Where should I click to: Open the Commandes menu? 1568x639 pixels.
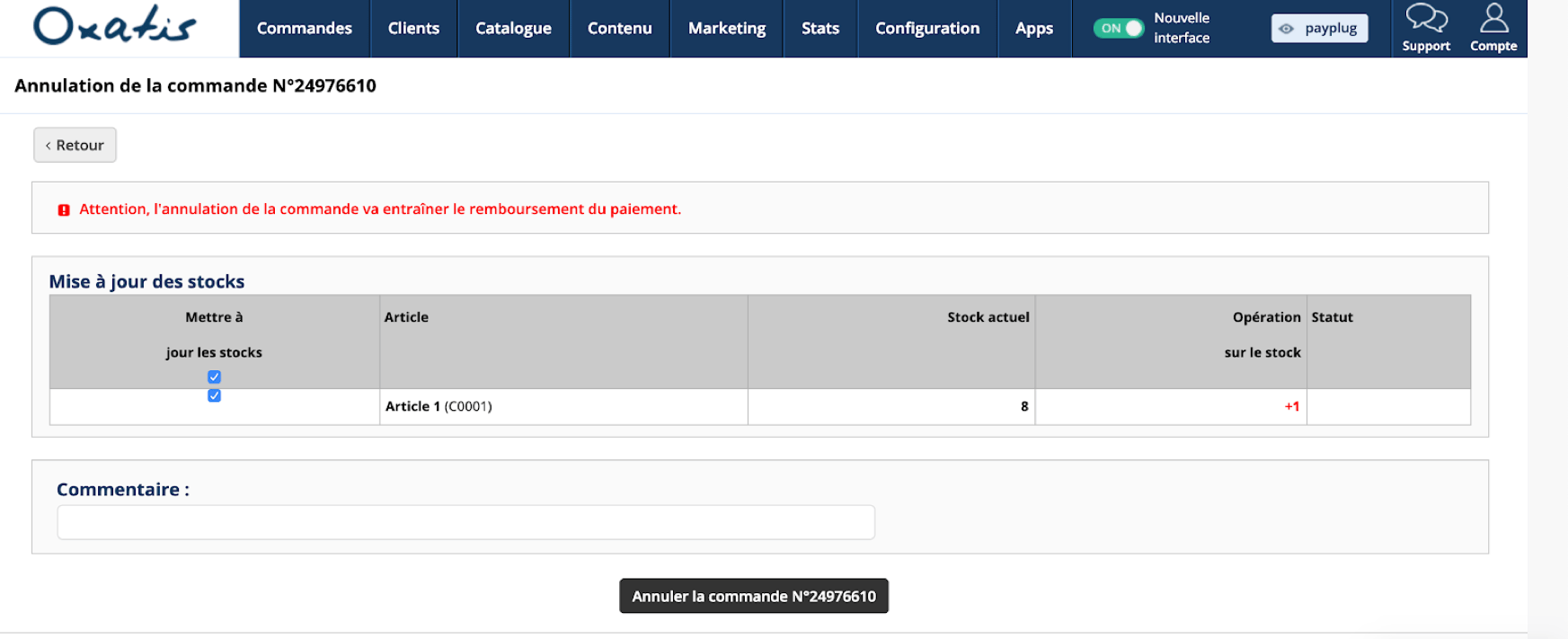click(x=304, y=29)
